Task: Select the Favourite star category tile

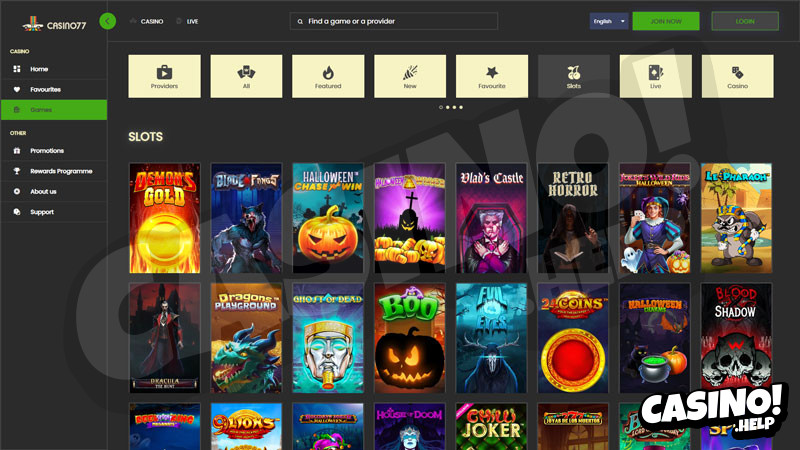Action: point(492,76)
